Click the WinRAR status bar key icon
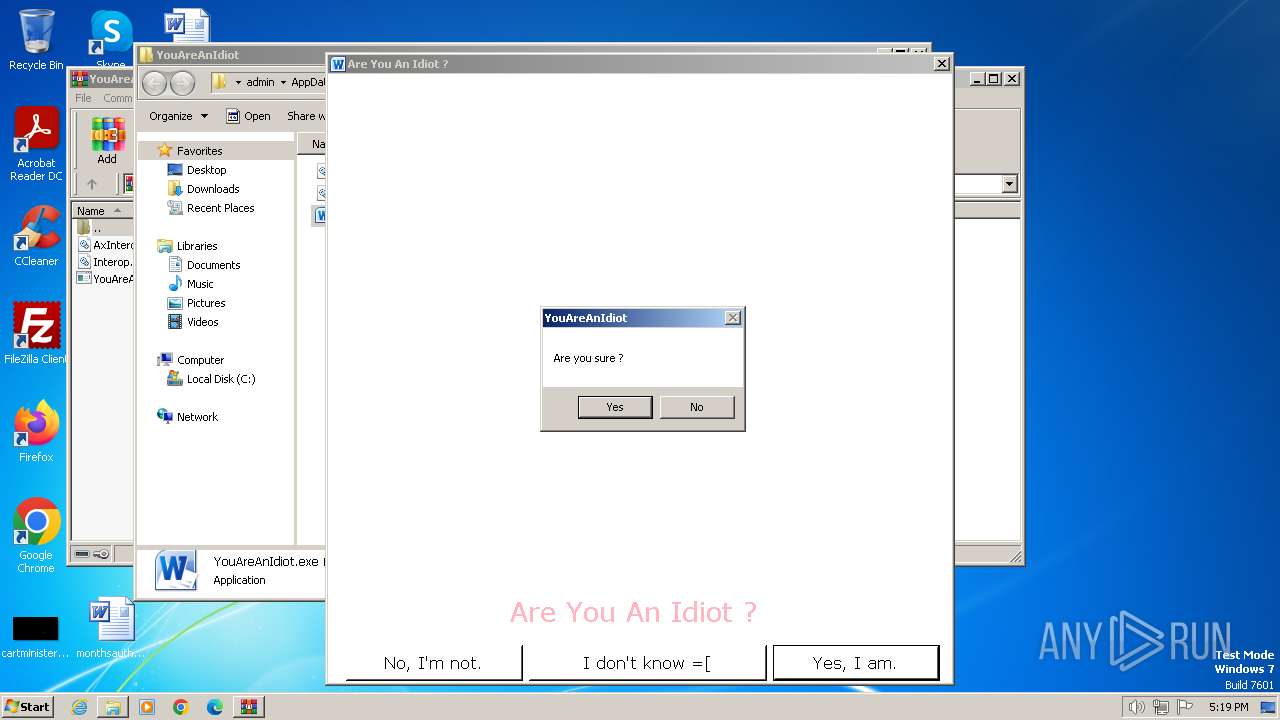This screenshot has width=1280, height=720. 101,554
